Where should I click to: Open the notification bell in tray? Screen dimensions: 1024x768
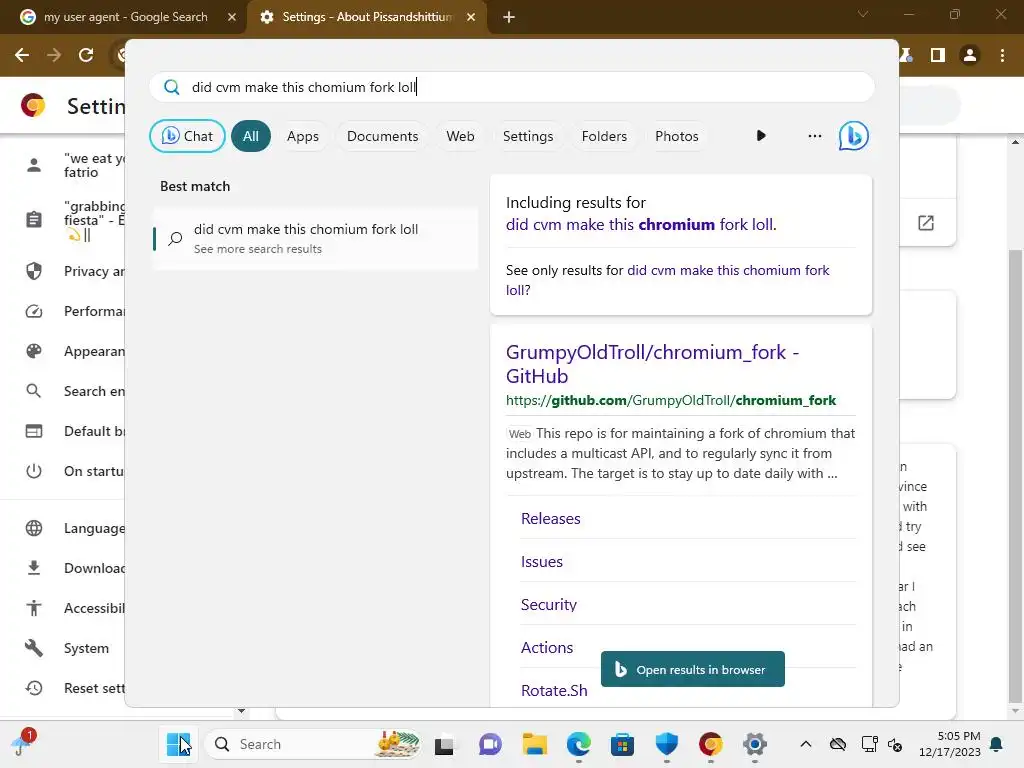click(997, 744)
